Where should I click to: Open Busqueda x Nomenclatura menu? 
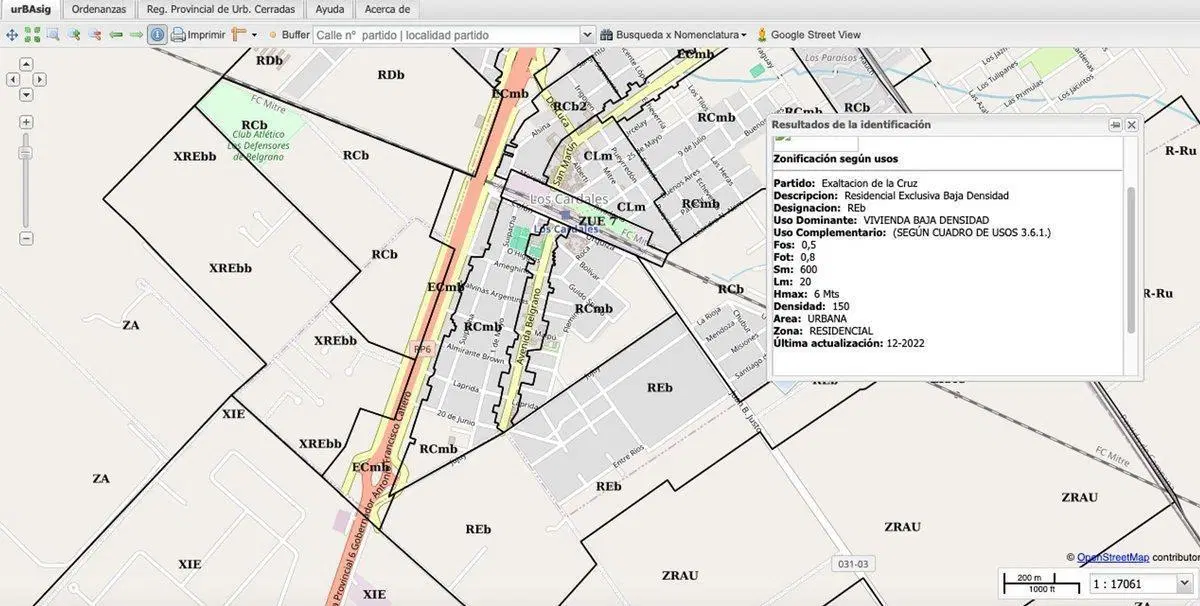point(673,34)
